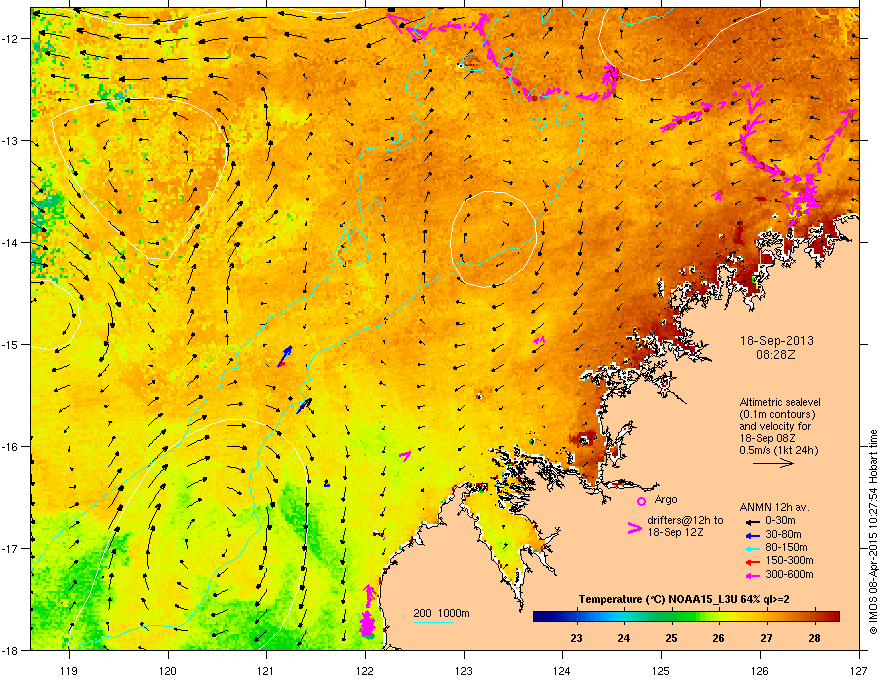
Task: Click the colorbar tick label 27
Action: point(766,638)
